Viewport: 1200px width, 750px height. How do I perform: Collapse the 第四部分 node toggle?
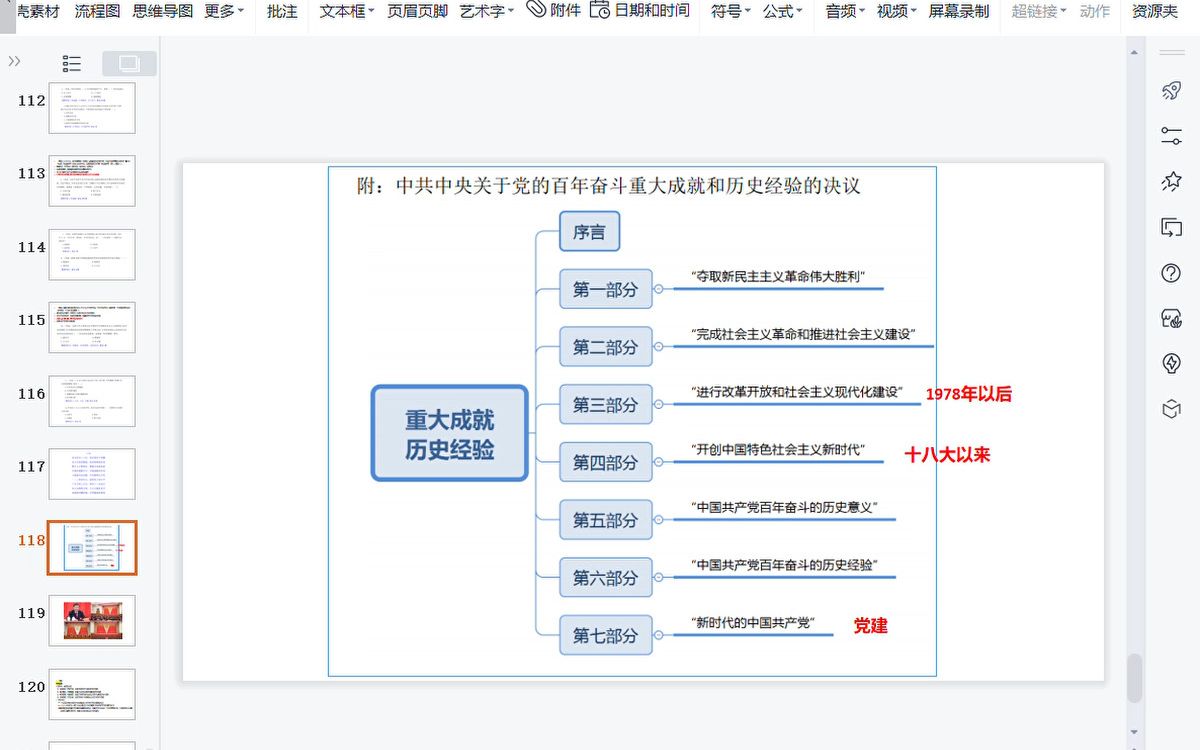point(659,462)
